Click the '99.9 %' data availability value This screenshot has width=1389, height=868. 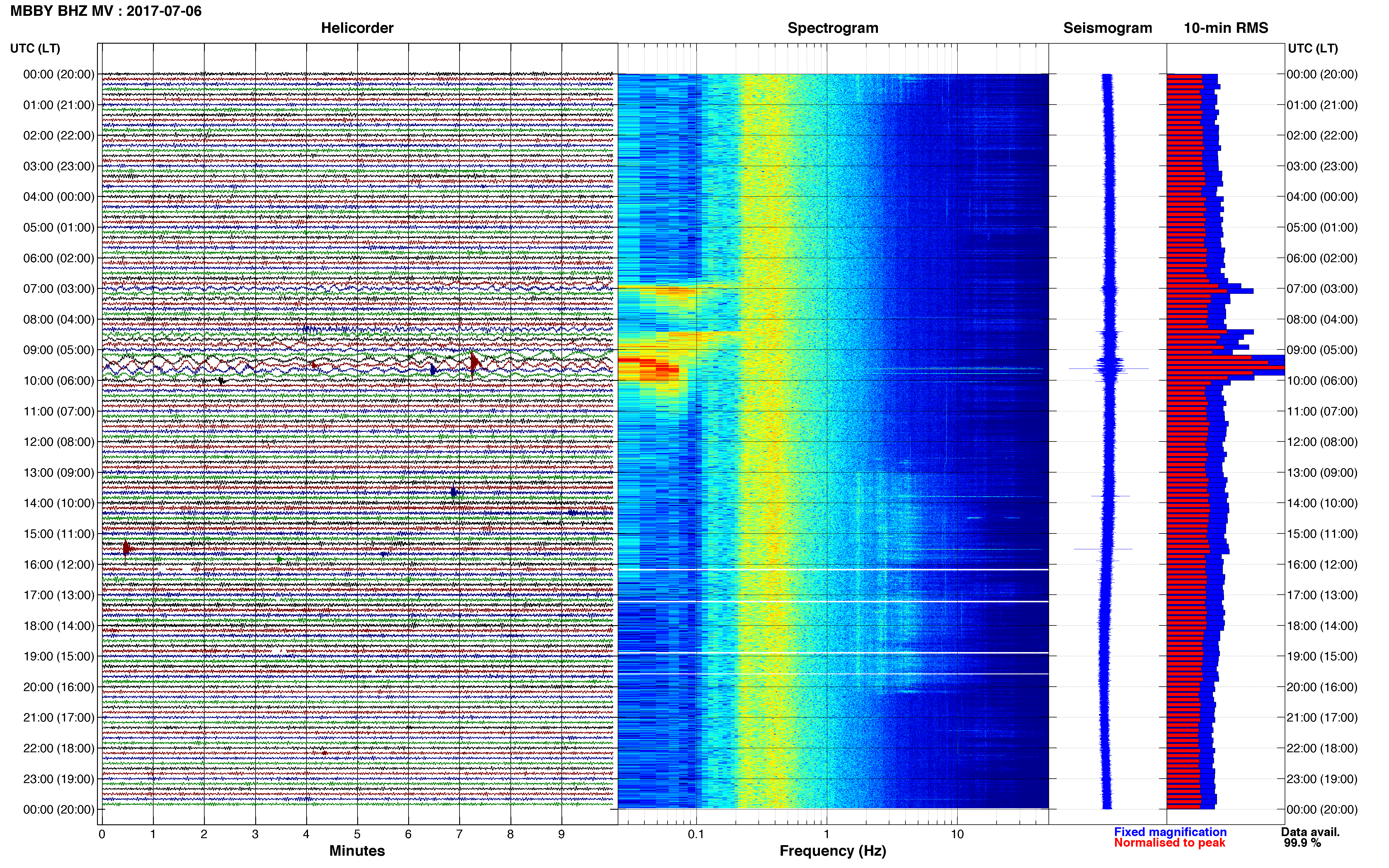pyautogui.click(x=1302, y=843)
